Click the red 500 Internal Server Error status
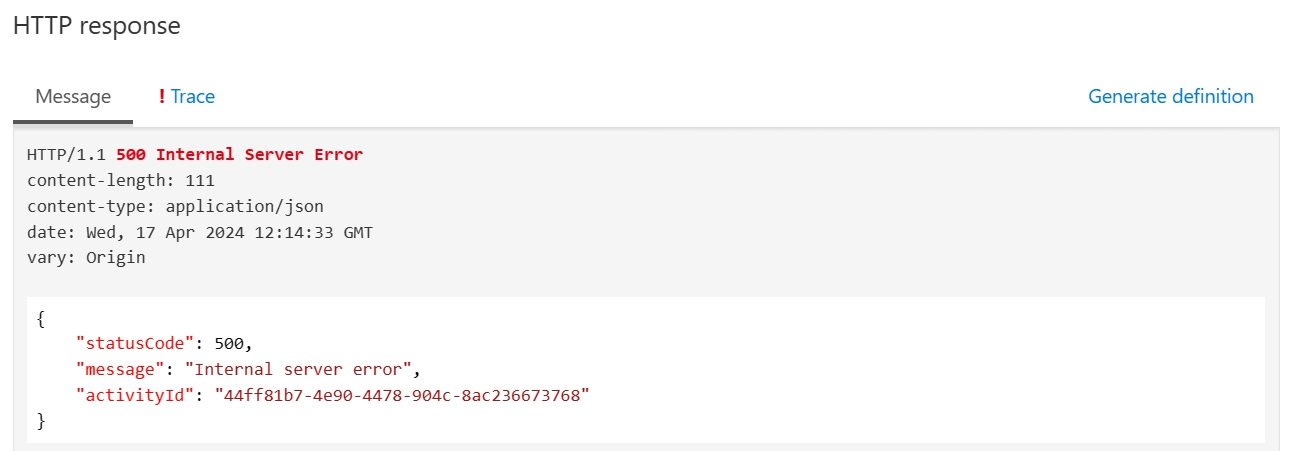 click(x=239, y=155)
